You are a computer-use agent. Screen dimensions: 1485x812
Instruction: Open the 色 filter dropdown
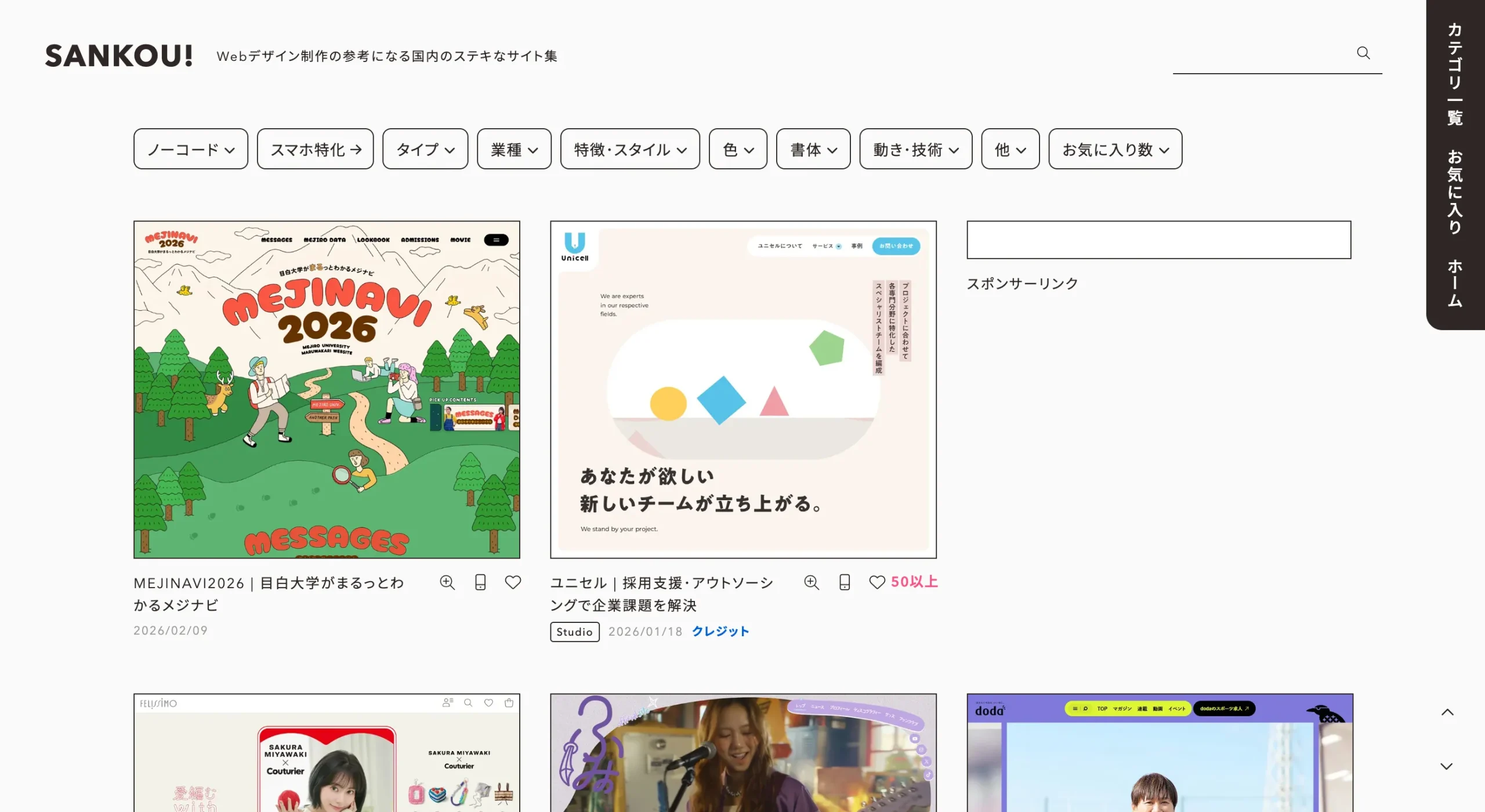tap(738, 149)
